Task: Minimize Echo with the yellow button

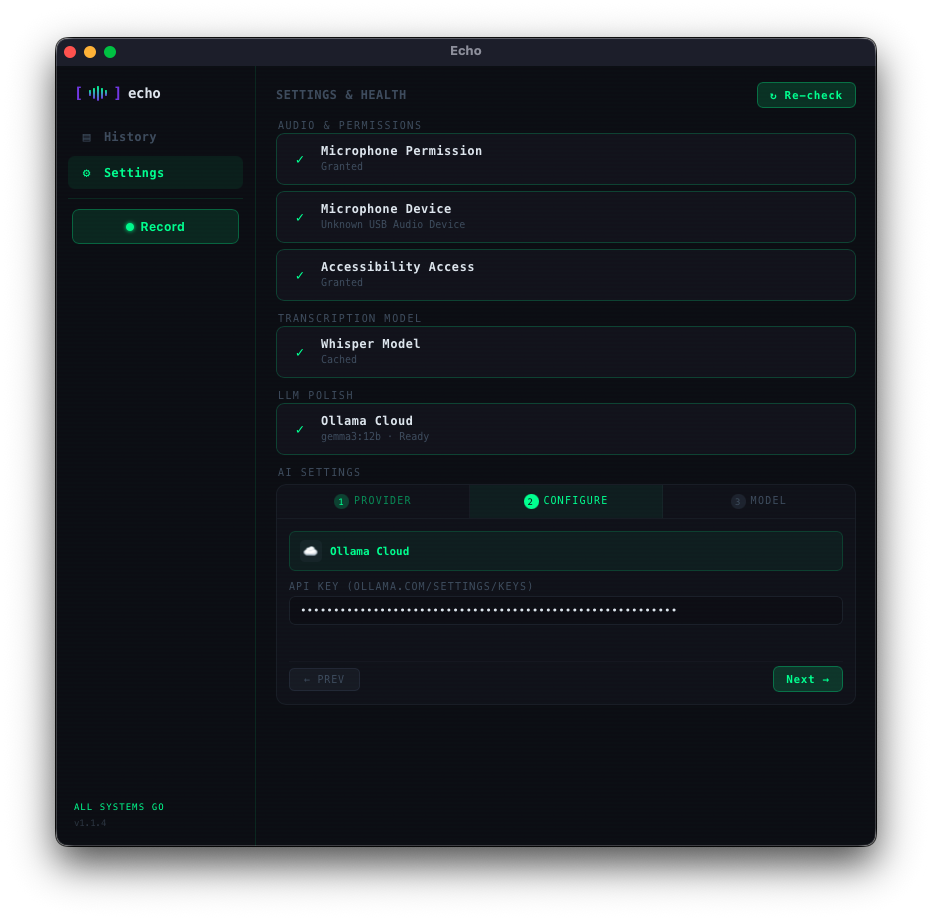Action: (x=90, y=52)
